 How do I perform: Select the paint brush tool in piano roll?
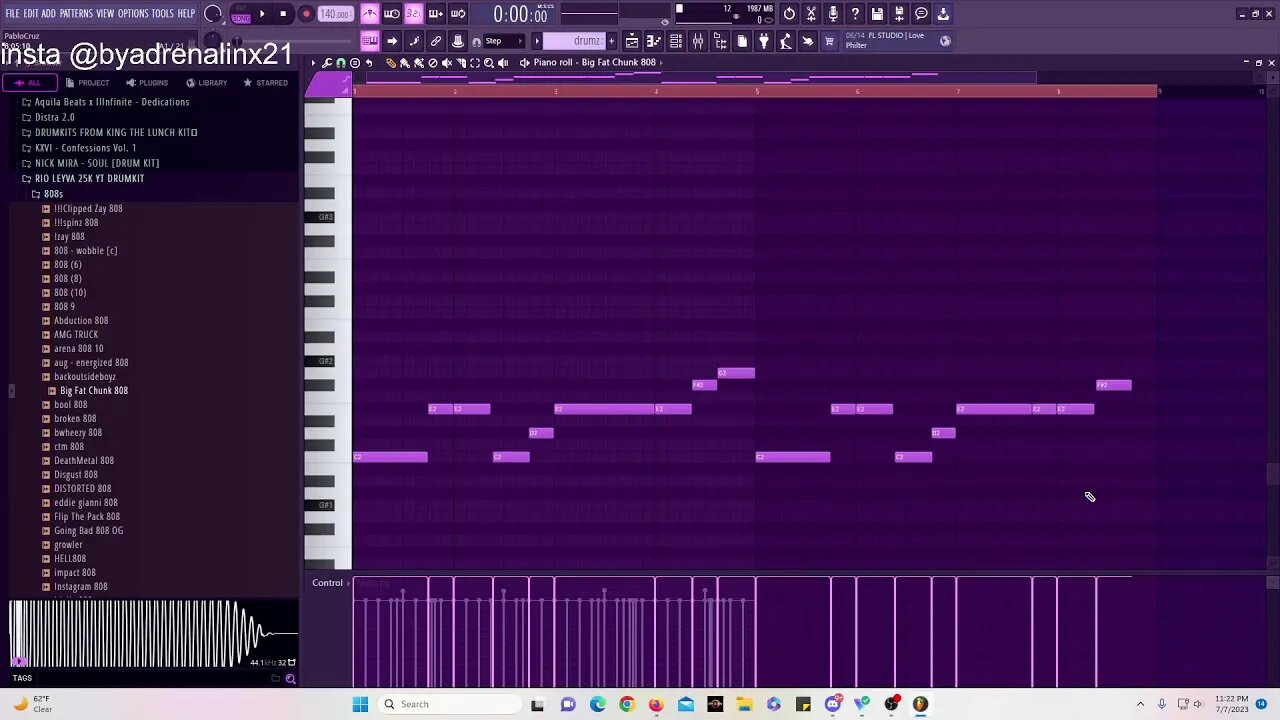tap(405, 63)
